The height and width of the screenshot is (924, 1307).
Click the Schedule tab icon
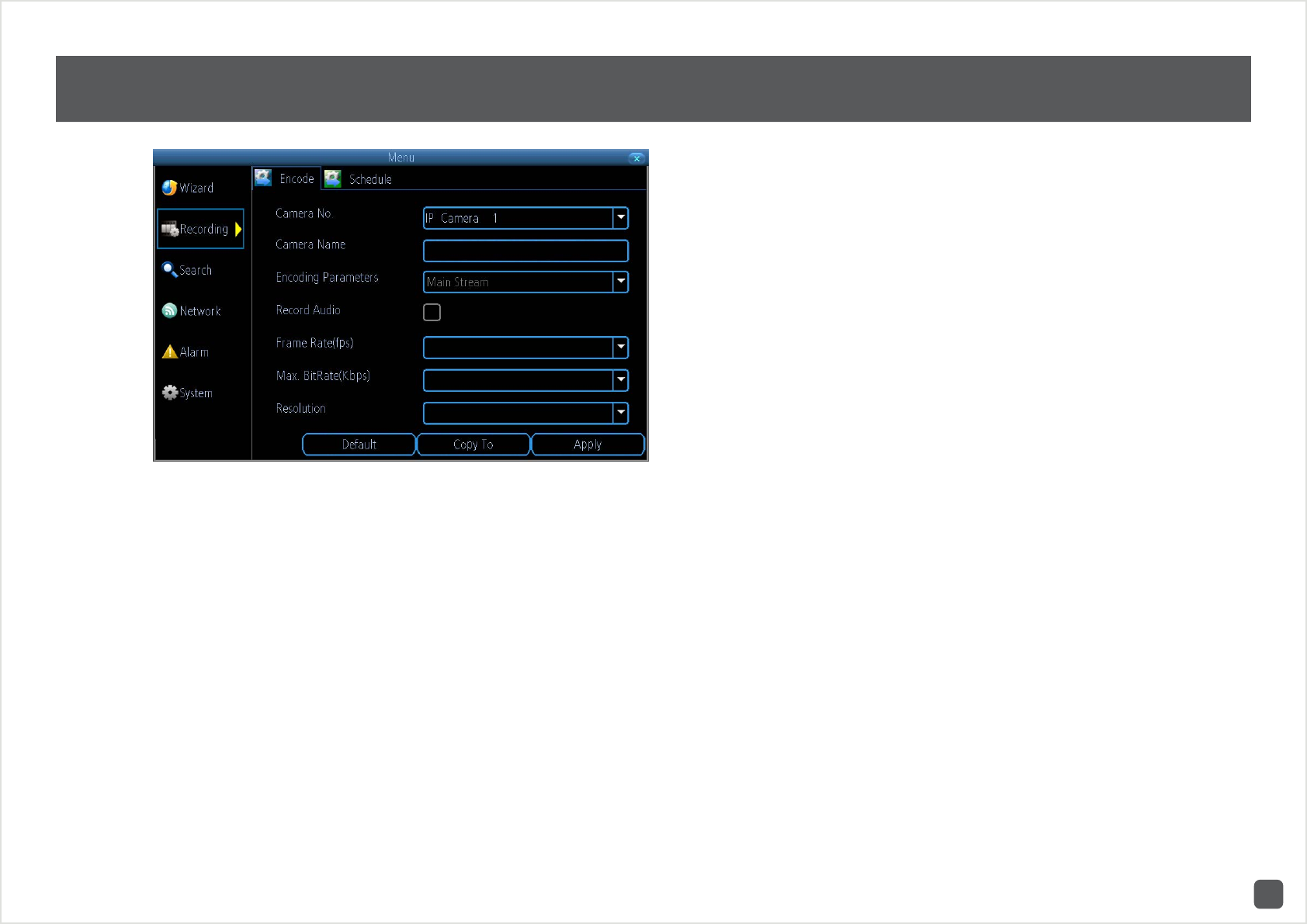point(333,178)
